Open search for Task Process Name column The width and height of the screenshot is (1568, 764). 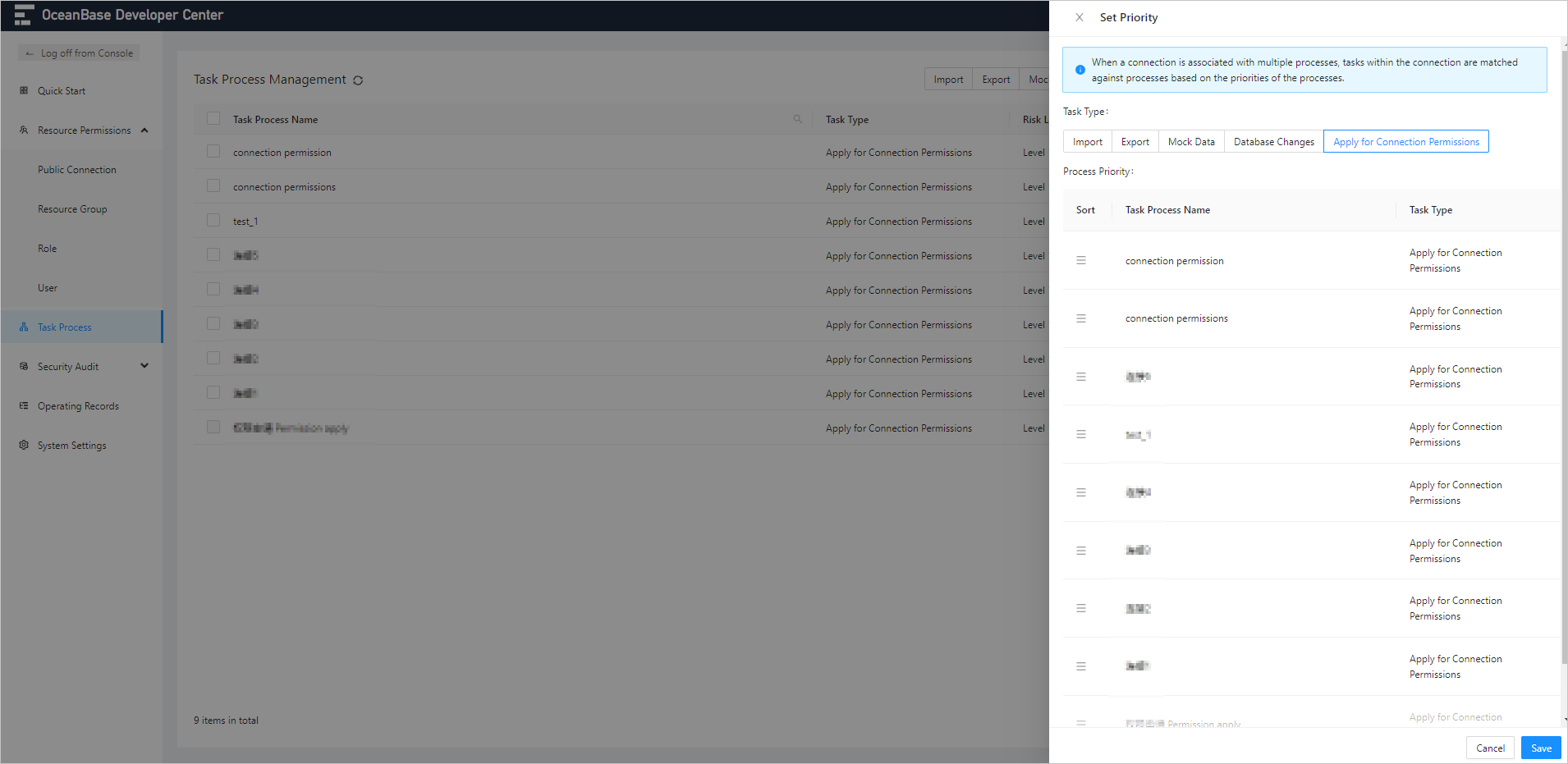tap(797, 119)
